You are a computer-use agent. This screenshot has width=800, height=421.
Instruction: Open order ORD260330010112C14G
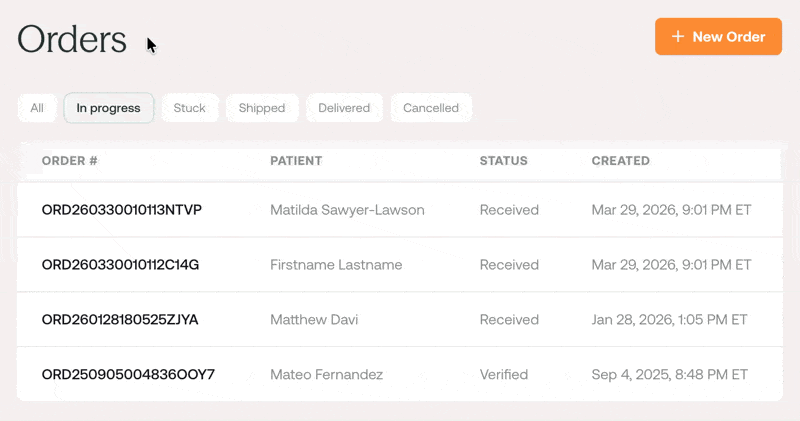pyautogui.click(x=120, y=265)
